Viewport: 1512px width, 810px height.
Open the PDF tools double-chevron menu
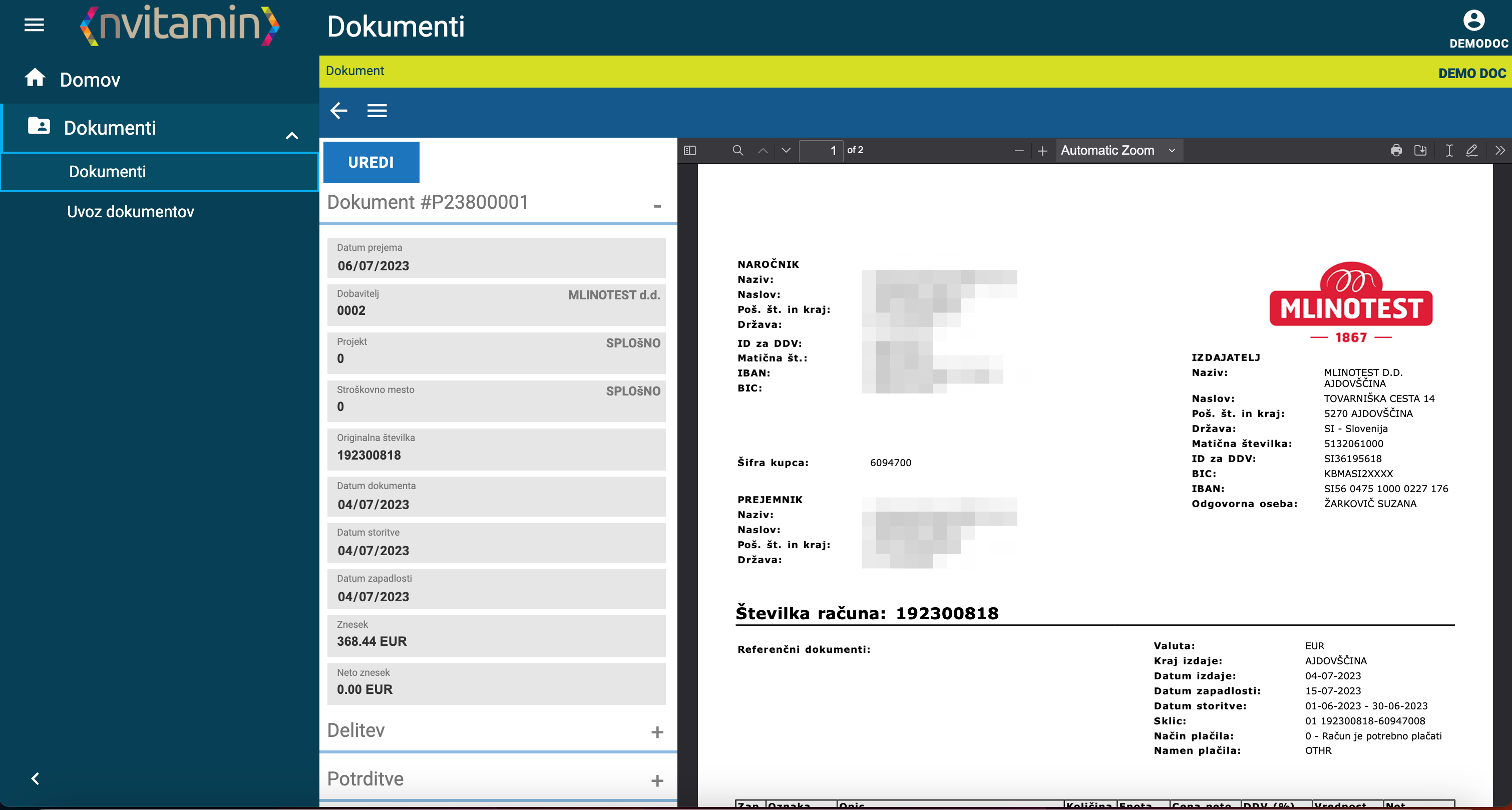1499,150
